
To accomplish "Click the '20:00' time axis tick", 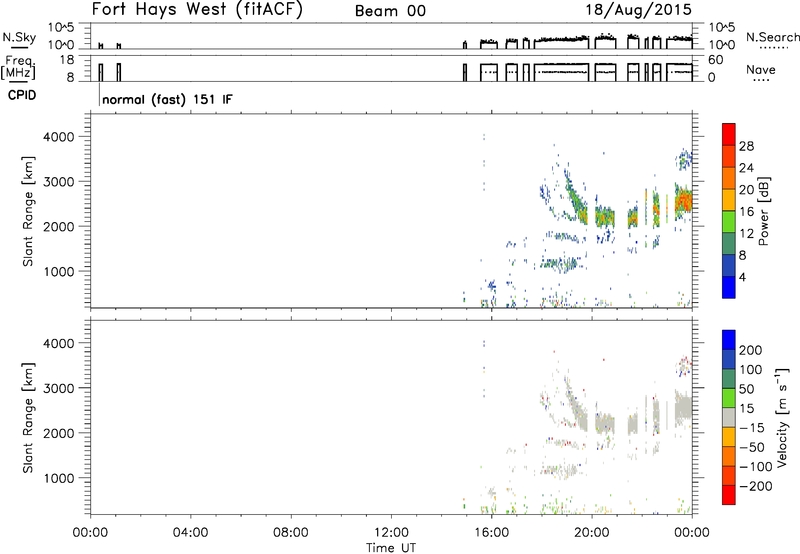I will point(591,533).
